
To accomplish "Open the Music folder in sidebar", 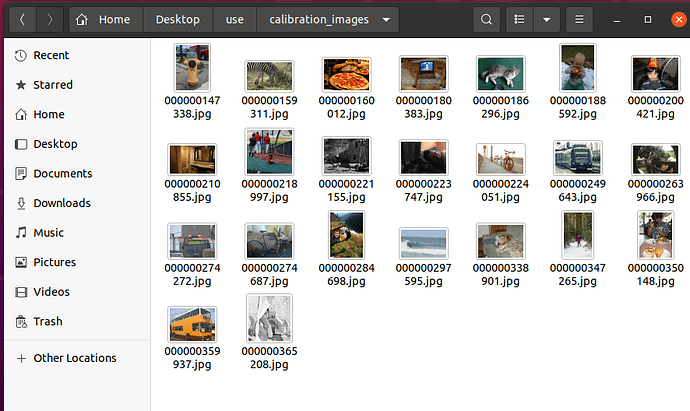I will pyautogui.click(x=48, y=233).
